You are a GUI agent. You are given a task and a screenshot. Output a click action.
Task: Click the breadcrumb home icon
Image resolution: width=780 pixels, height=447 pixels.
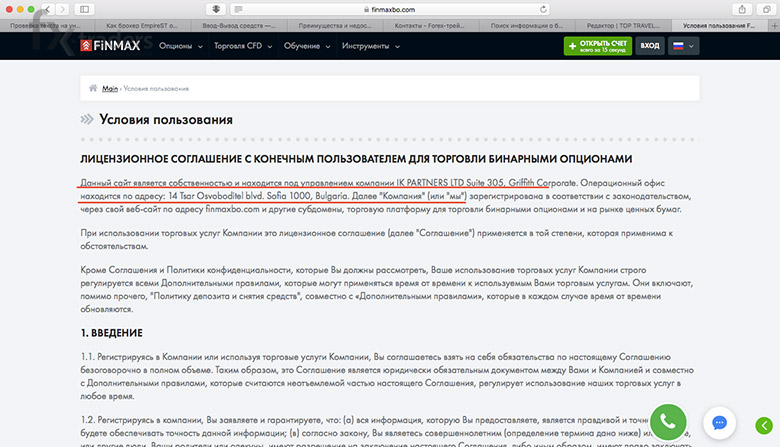(x=93, y=88)
